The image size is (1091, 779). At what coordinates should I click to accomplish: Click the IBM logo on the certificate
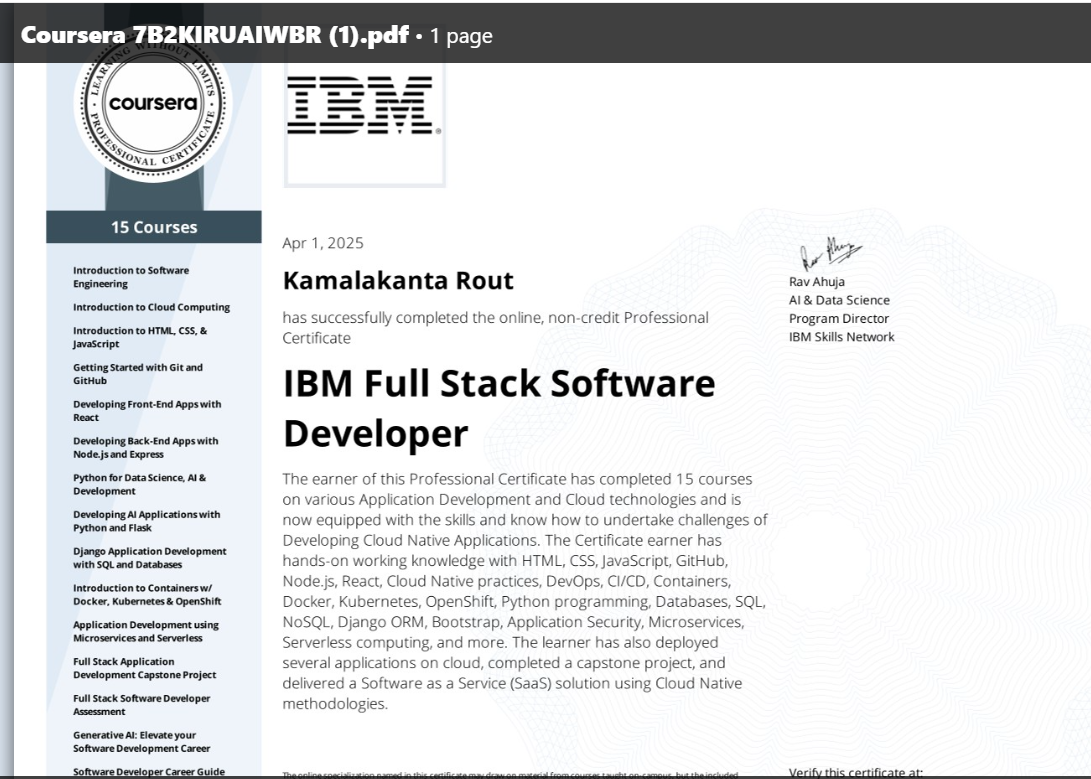[363, 108]
